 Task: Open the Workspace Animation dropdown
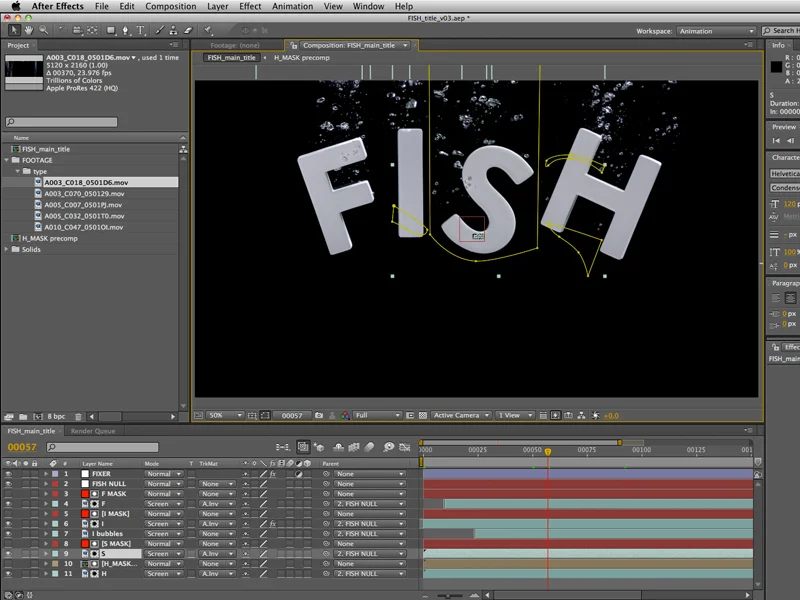(x=716, y=31)
